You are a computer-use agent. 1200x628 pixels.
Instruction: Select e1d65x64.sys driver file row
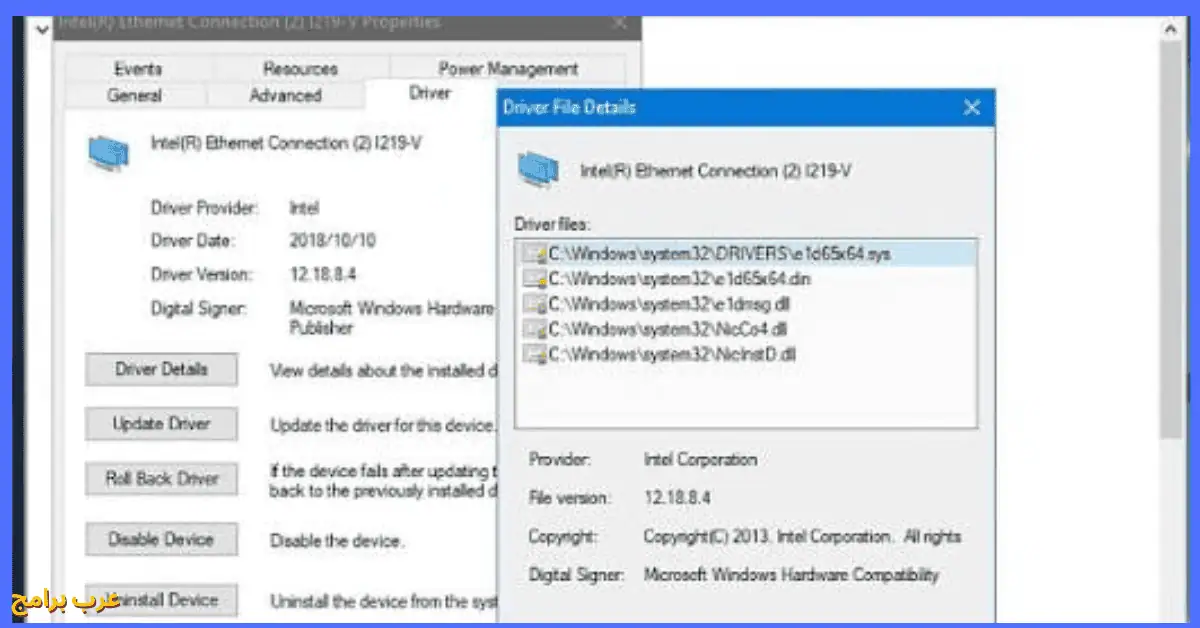746,254
